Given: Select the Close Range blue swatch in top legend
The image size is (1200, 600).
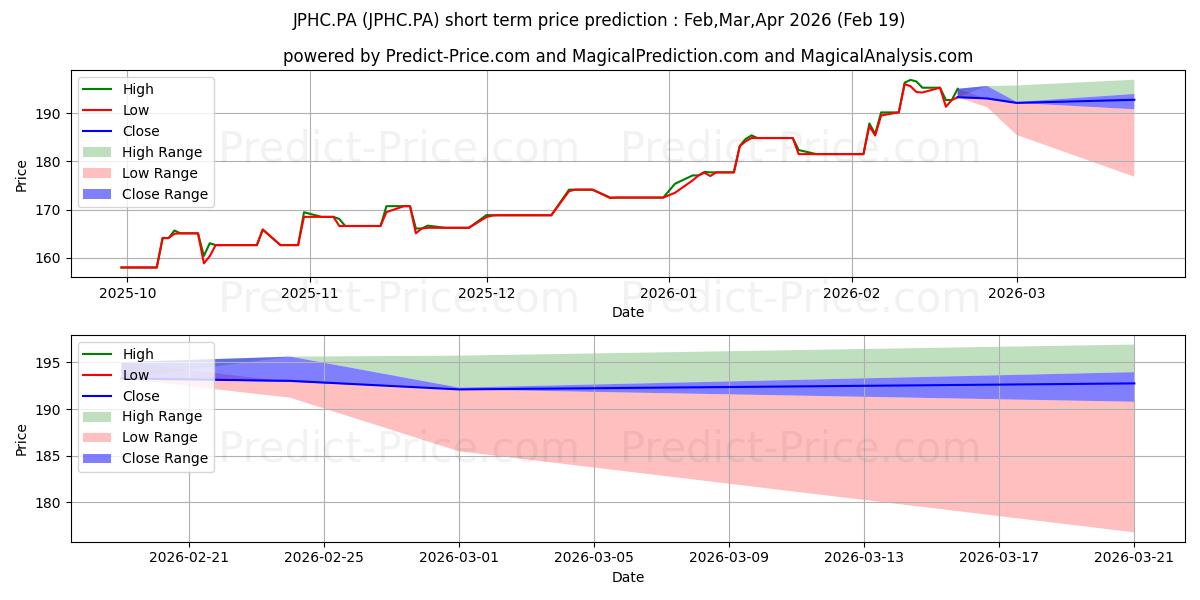Looking at the screenshot, I should [98, 194].
